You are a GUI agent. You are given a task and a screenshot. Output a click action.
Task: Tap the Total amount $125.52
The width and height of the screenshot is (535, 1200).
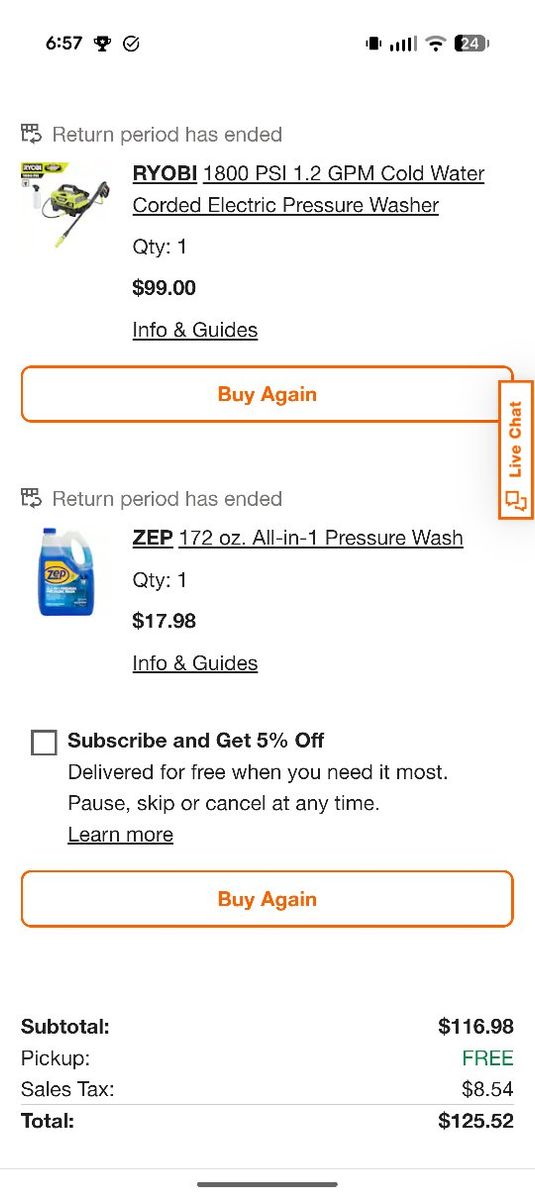pos(476,1121)
